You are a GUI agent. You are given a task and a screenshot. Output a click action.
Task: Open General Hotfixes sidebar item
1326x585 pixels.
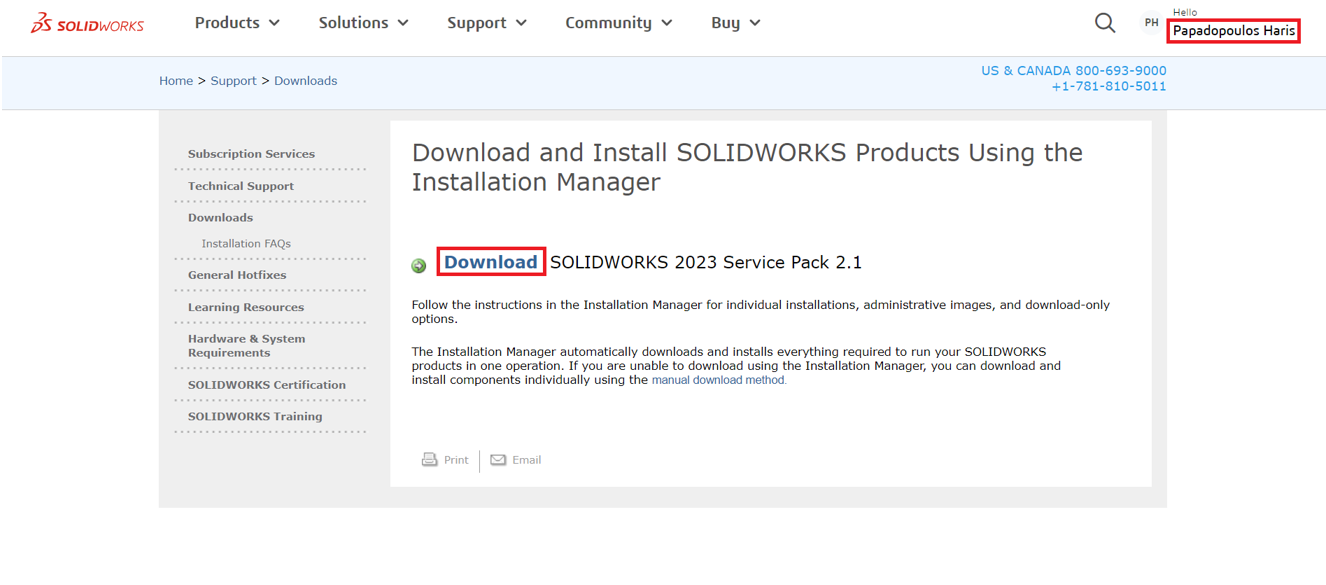coord(237,275)
